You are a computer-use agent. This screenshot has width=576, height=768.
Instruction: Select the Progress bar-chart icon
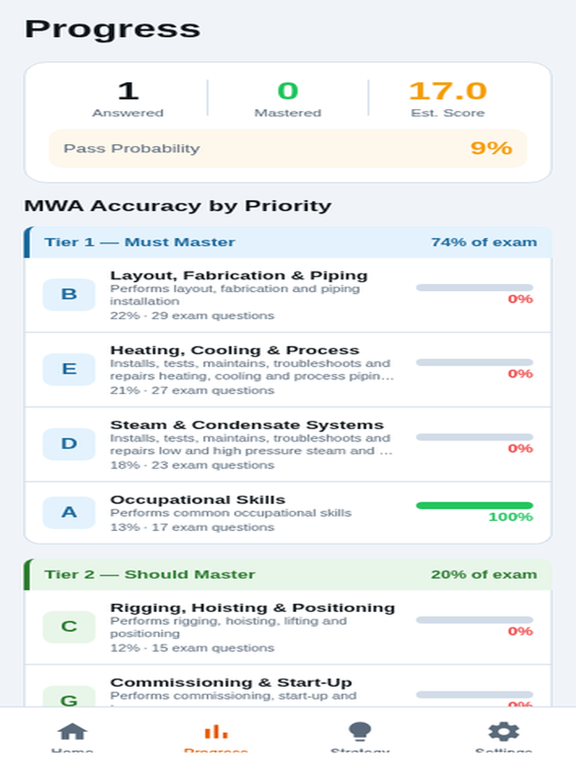coord(216,732)
